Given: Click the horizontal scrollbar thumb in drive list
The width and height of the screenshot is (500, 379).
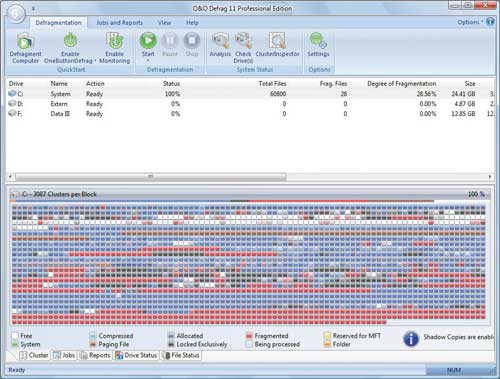Looking at the screenshot, I should (x=151, y=176).
